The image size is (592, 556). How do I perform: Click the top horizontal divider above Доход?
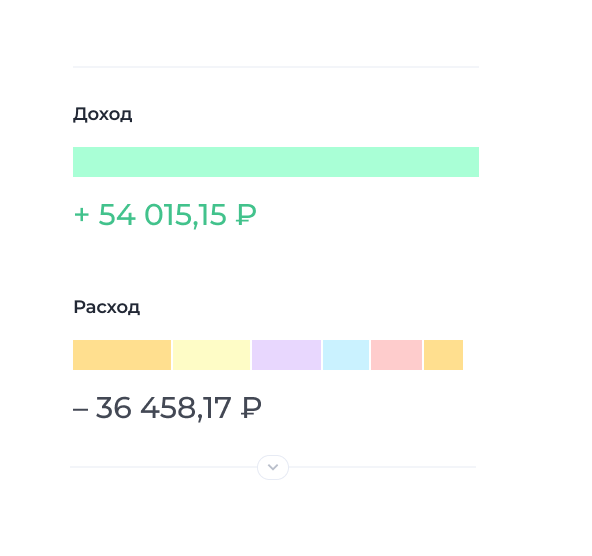point(276,67)
